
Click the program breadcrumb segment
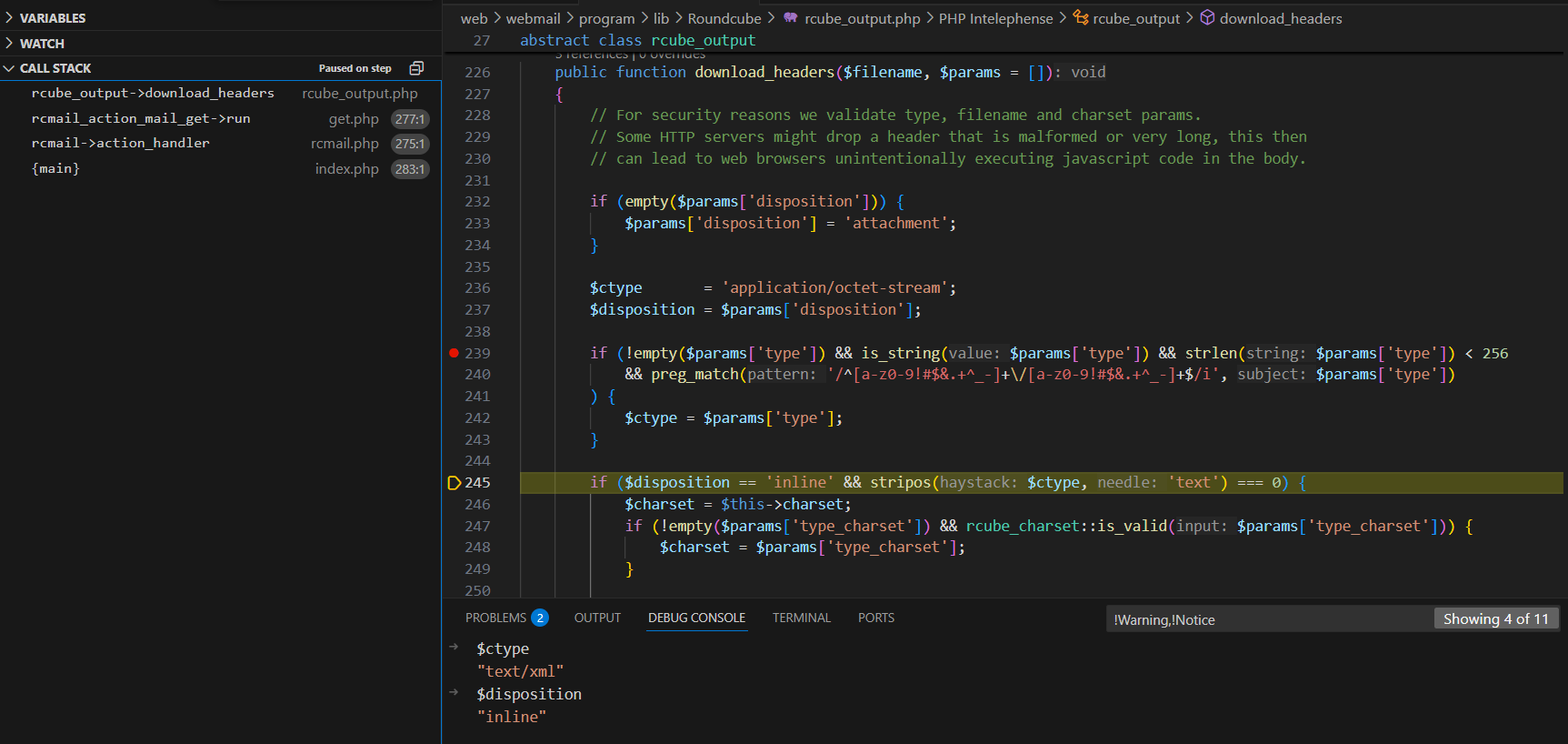(x=607, y=18)
